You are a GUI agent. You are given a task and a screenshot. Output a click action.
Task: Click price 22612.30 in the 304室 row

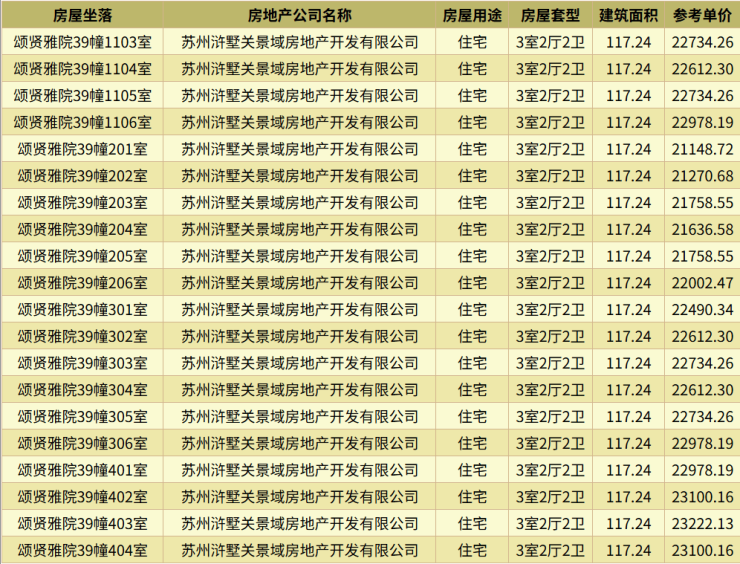702,390
